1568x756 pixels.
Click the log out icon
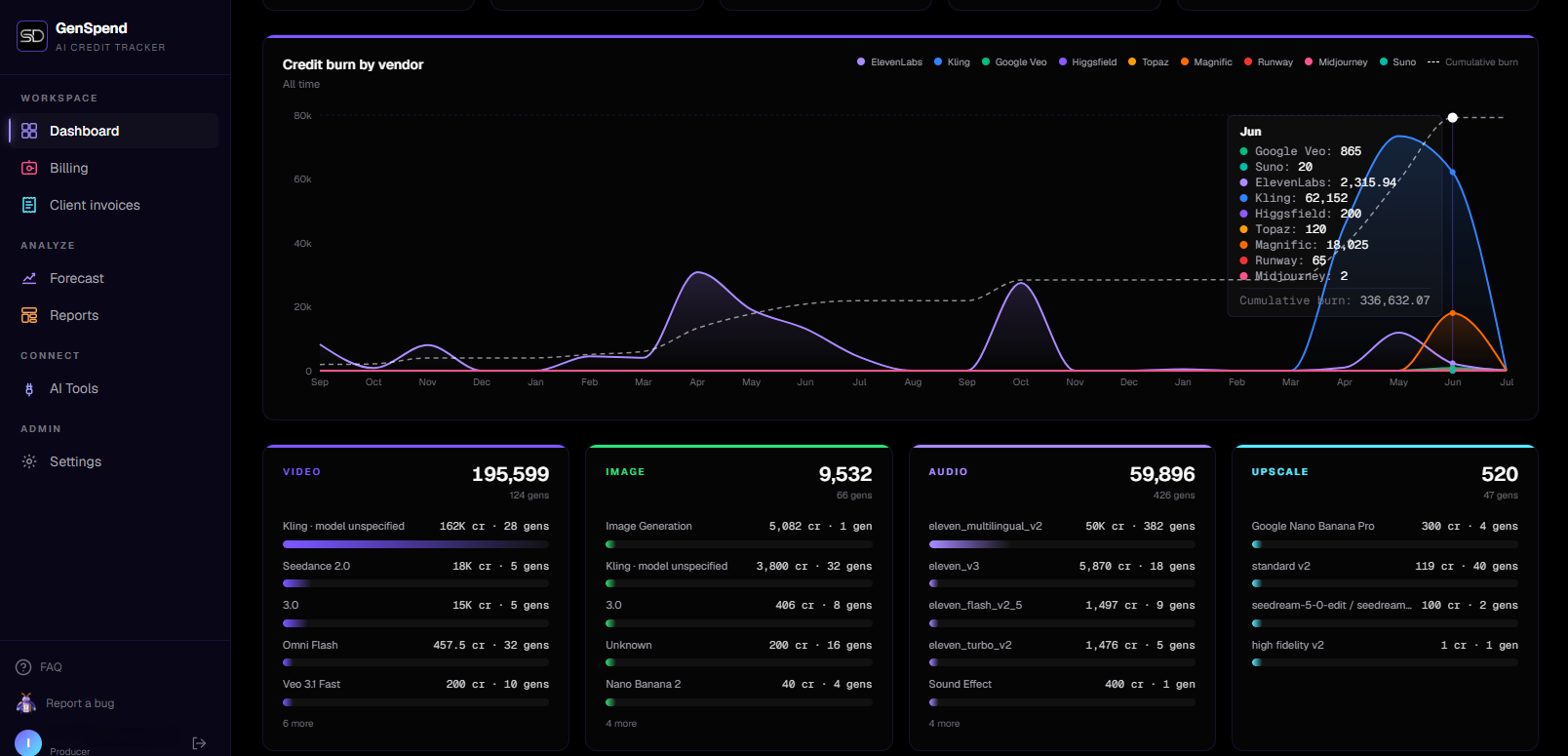pyautogui.click(x=199, y=743)
